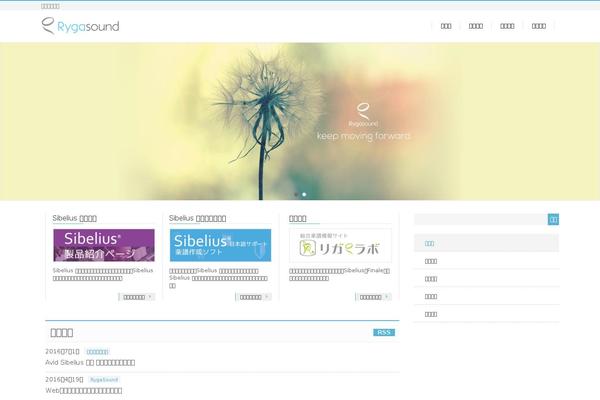Click the Rygasound logo in the header
600x400 pixels.
pos(80,26)
